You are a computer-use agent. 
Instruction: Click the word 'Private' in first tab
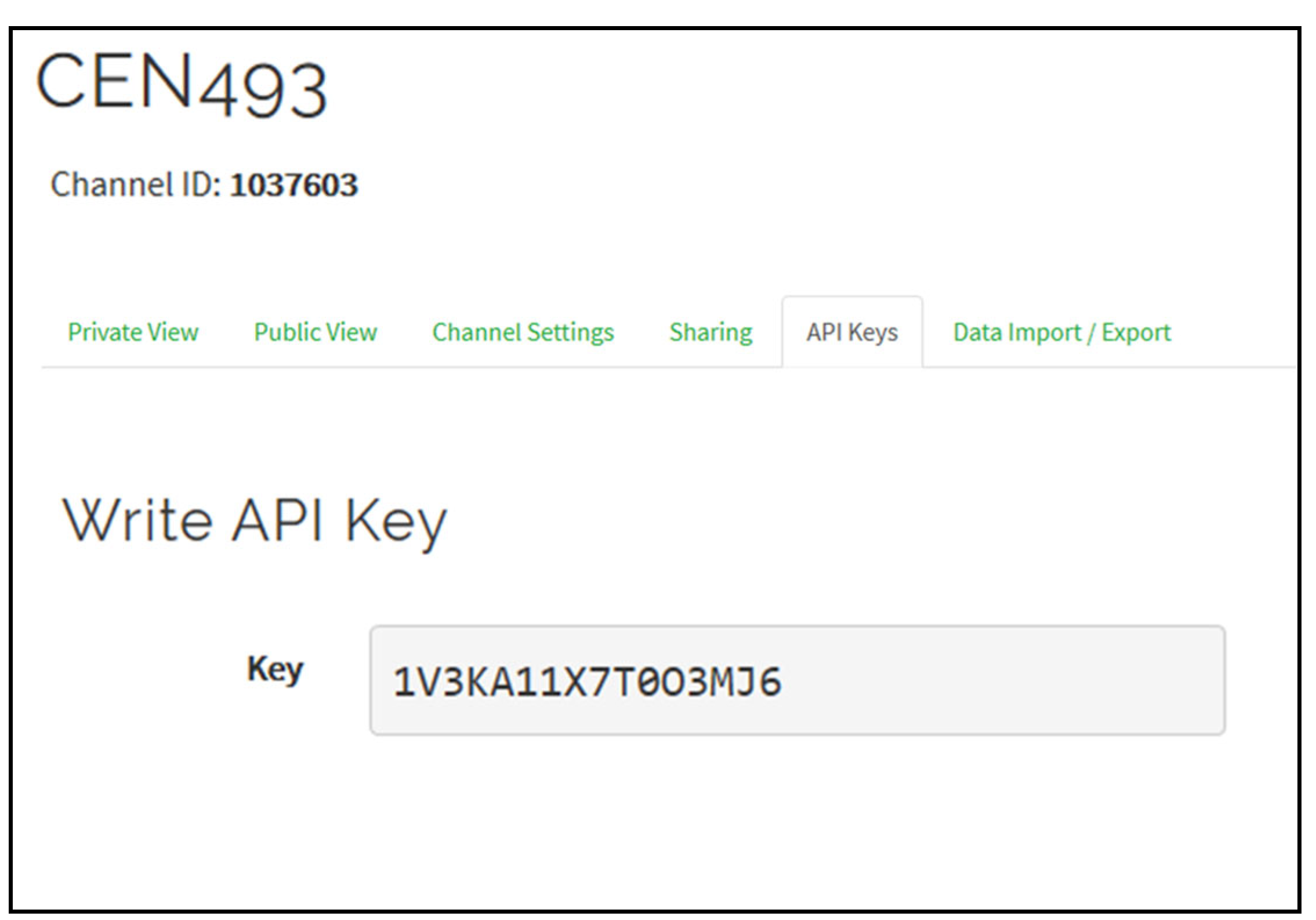click(x=105, y=332)
